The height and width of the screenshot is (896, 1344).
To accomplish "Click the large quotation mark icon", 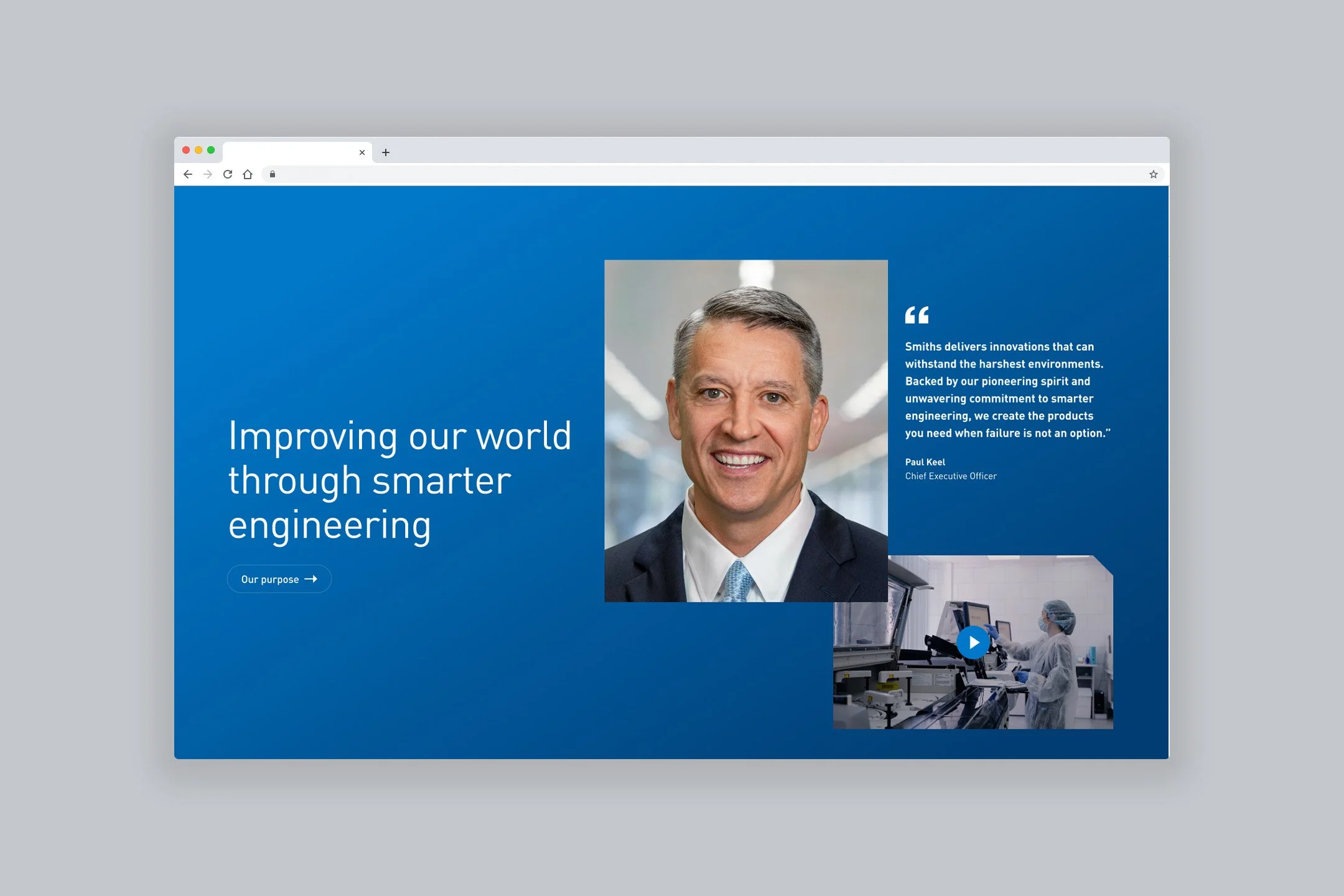I will pos(917,315).
